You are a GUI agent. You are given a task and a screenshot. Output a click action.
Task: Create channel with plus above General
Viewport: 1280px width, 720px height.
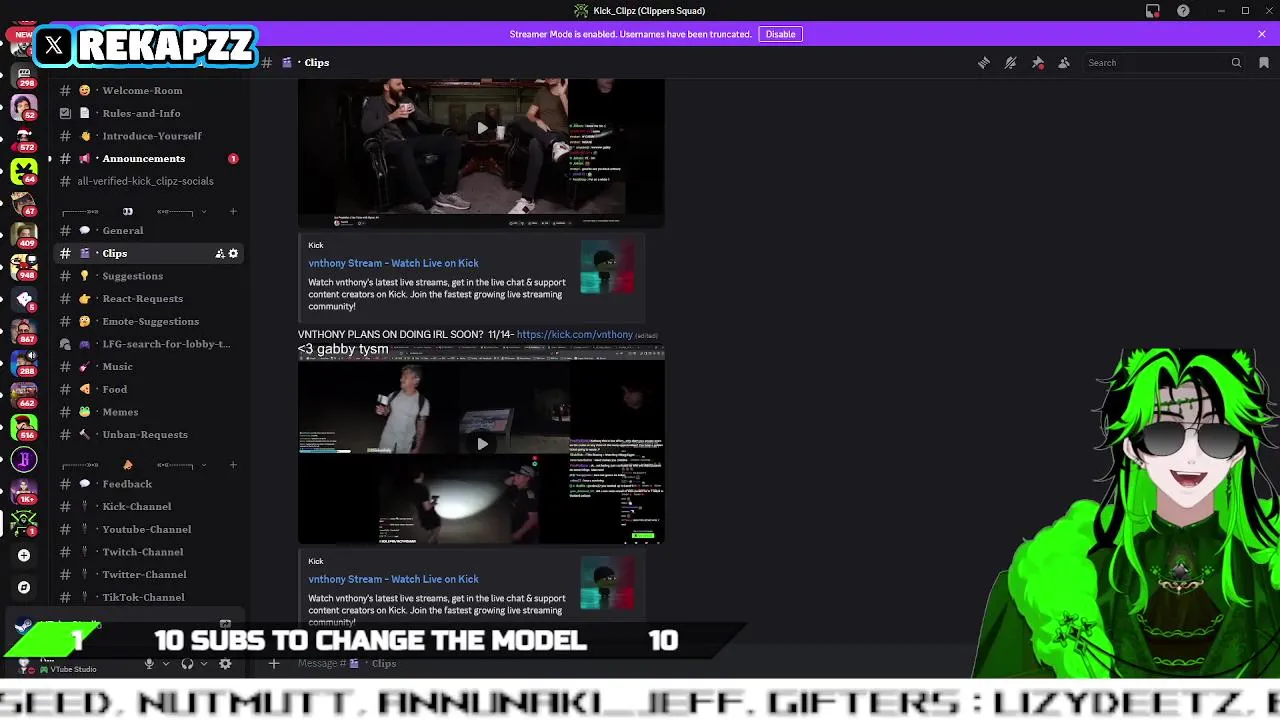pos(233,211)
